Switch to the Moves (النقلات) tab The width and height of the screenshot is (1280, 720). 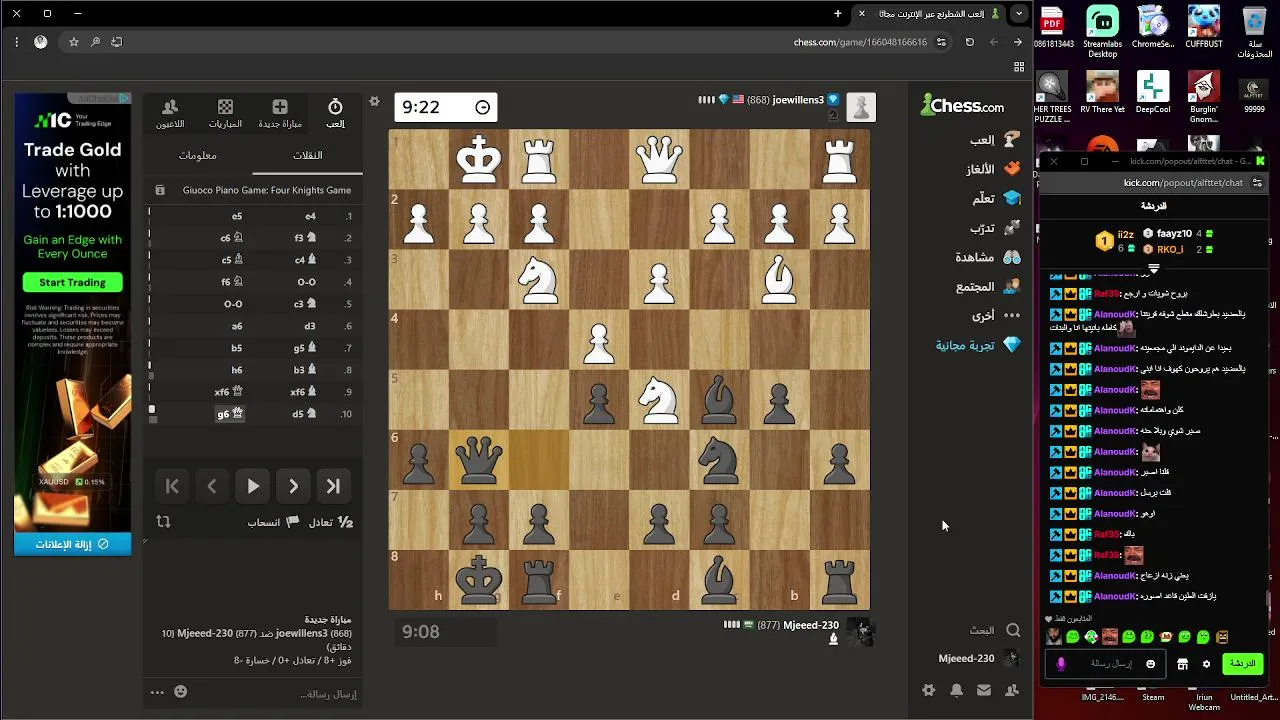point(307,155)
